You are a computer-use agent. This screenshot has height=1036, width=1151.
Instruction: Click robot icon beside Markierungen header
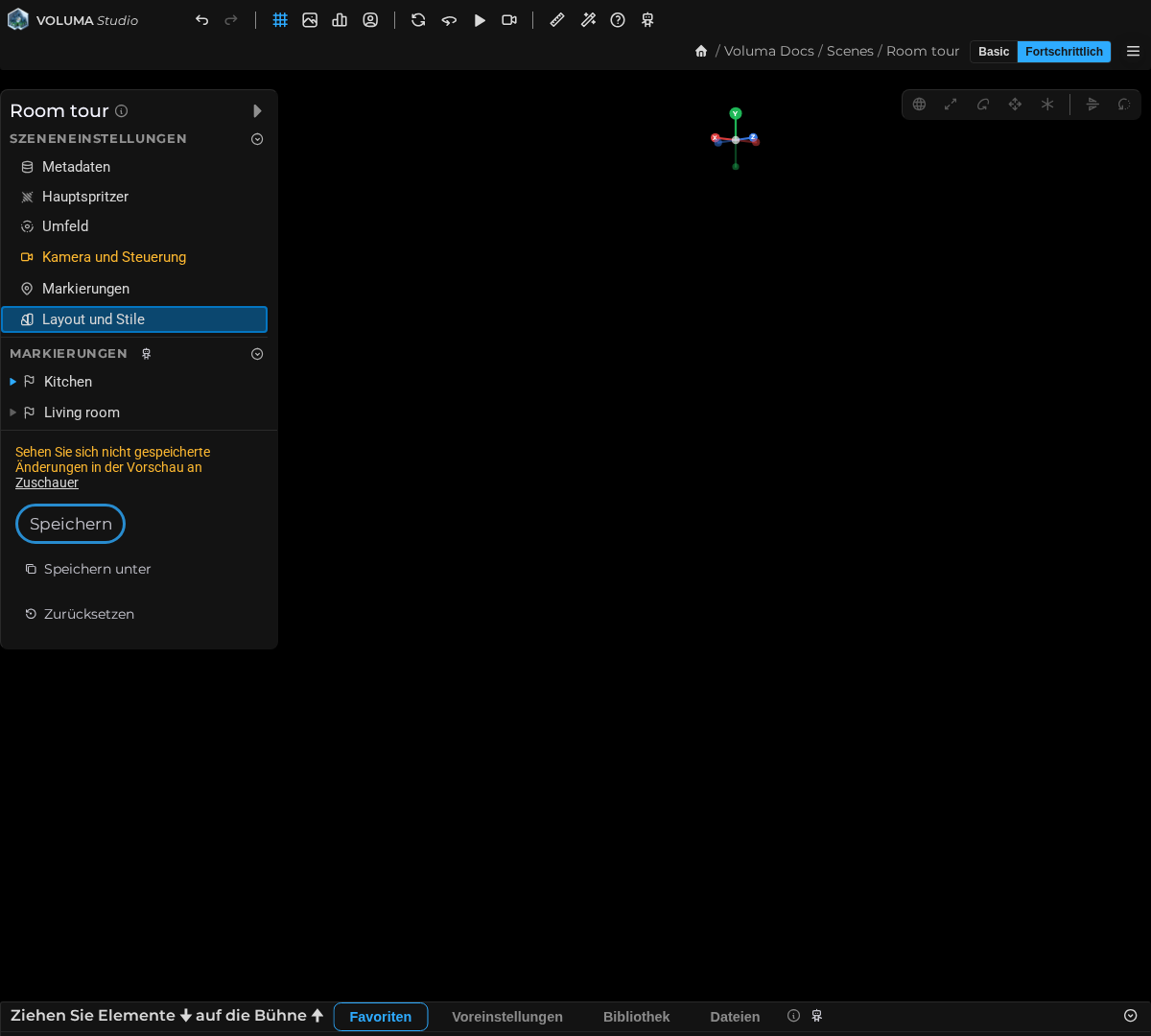pos(147,354)
